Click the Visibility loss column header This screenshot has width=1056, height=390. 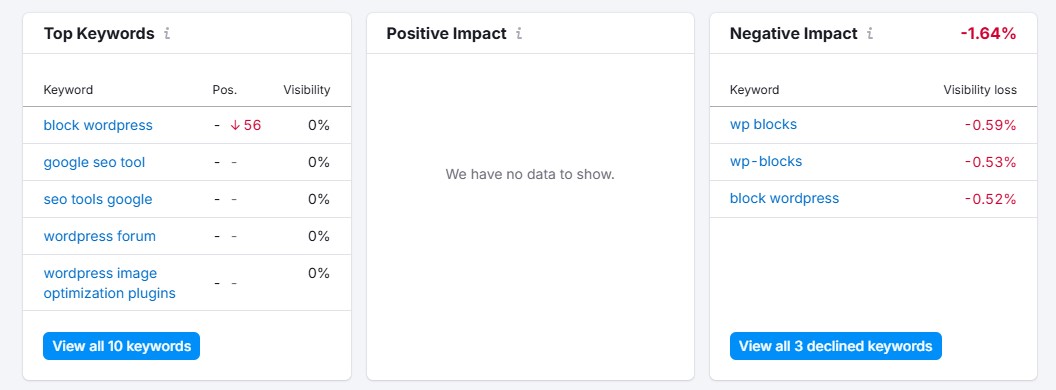point(980,90)
